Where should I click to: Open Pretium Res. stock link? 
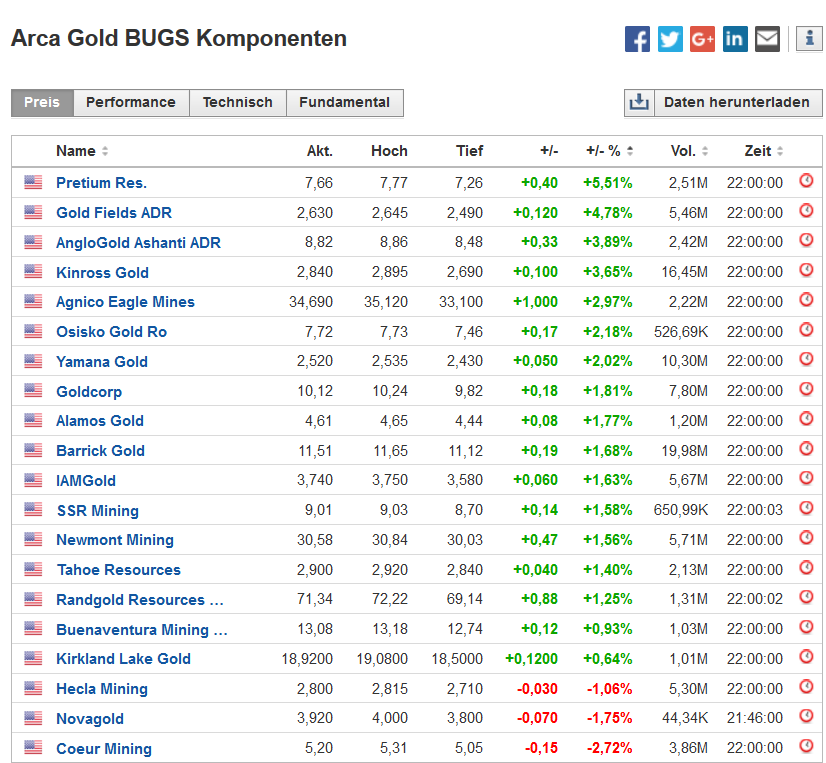(102, 183)
